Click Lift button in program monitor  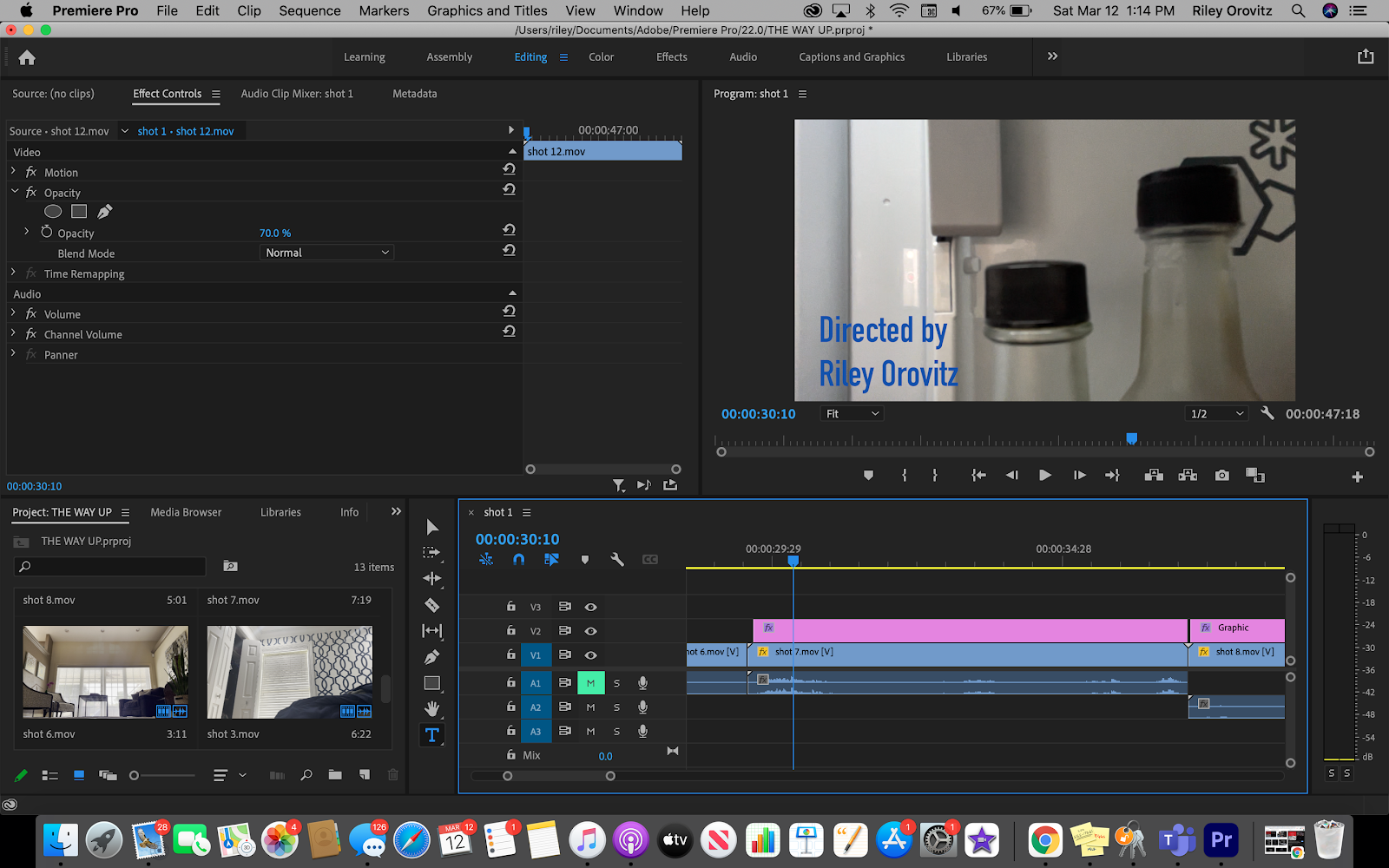[x=1154, y=475]
